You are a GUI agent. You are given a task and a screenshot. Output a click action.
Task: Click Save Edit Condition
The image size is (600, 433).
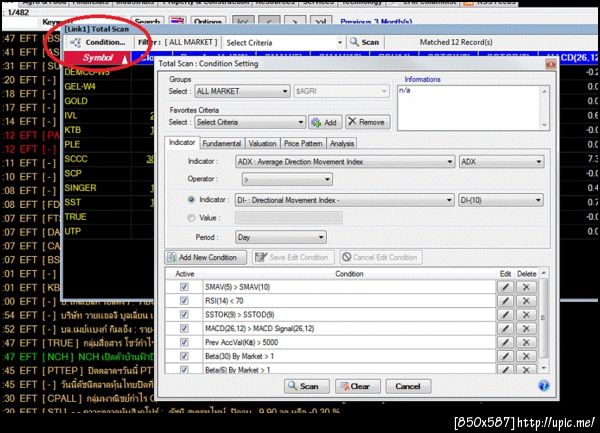pyautogui.click(x=293, y=257)
